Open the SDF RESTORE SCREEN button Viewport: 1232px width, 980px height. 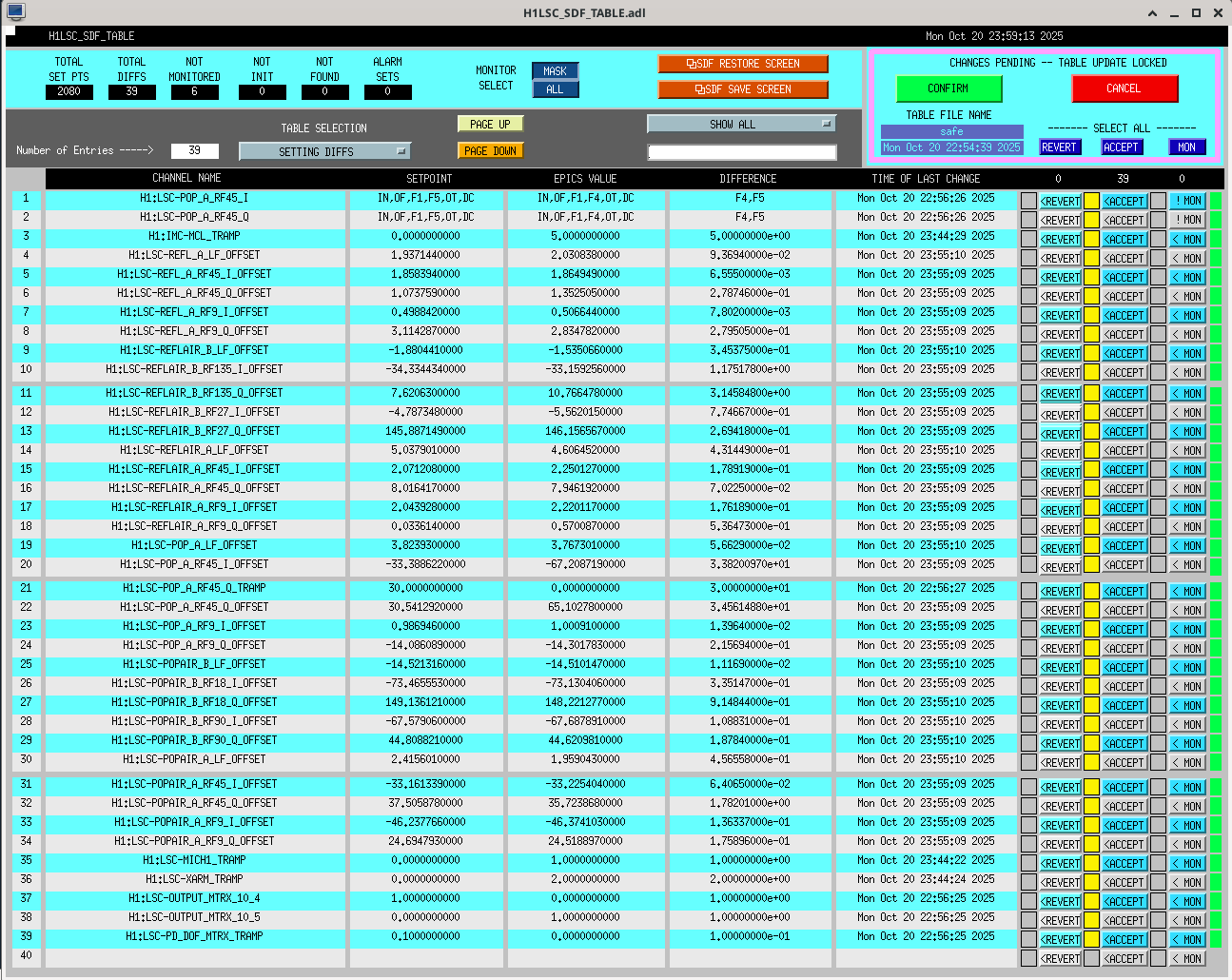click(x=743, y=64)
